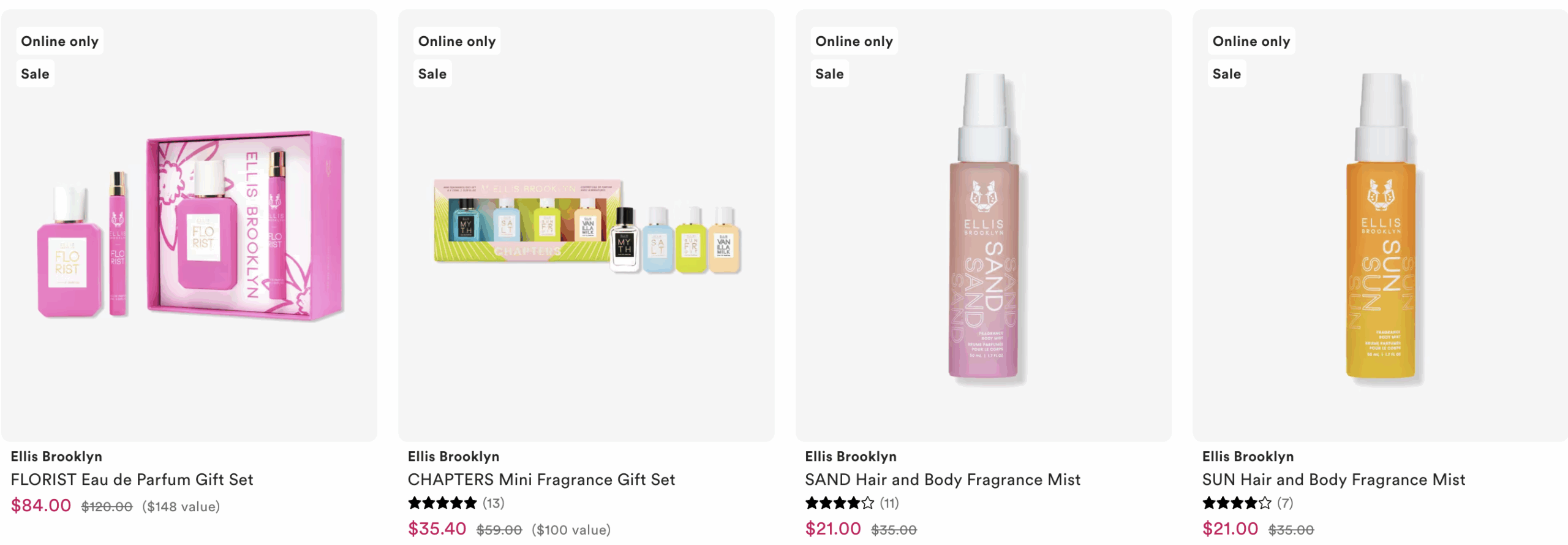Viewport: 1568px width, 545px height.
Task: Click the star rating of the SUN mist
Action: 1236,503
